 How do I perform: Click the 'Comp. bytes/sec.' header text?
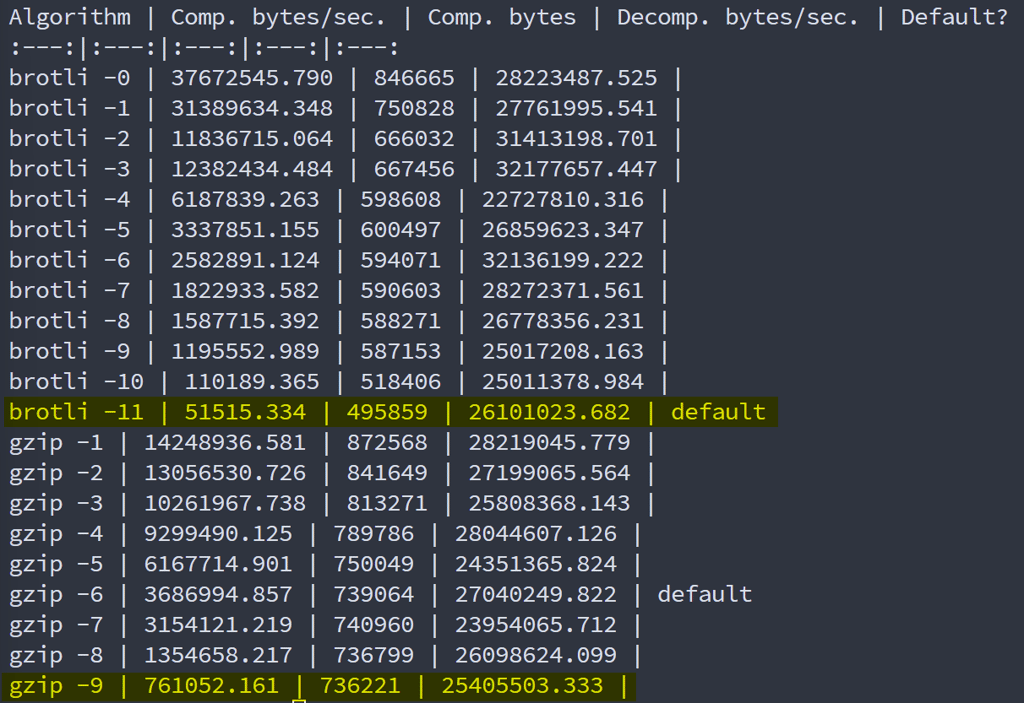pos(278,18)
